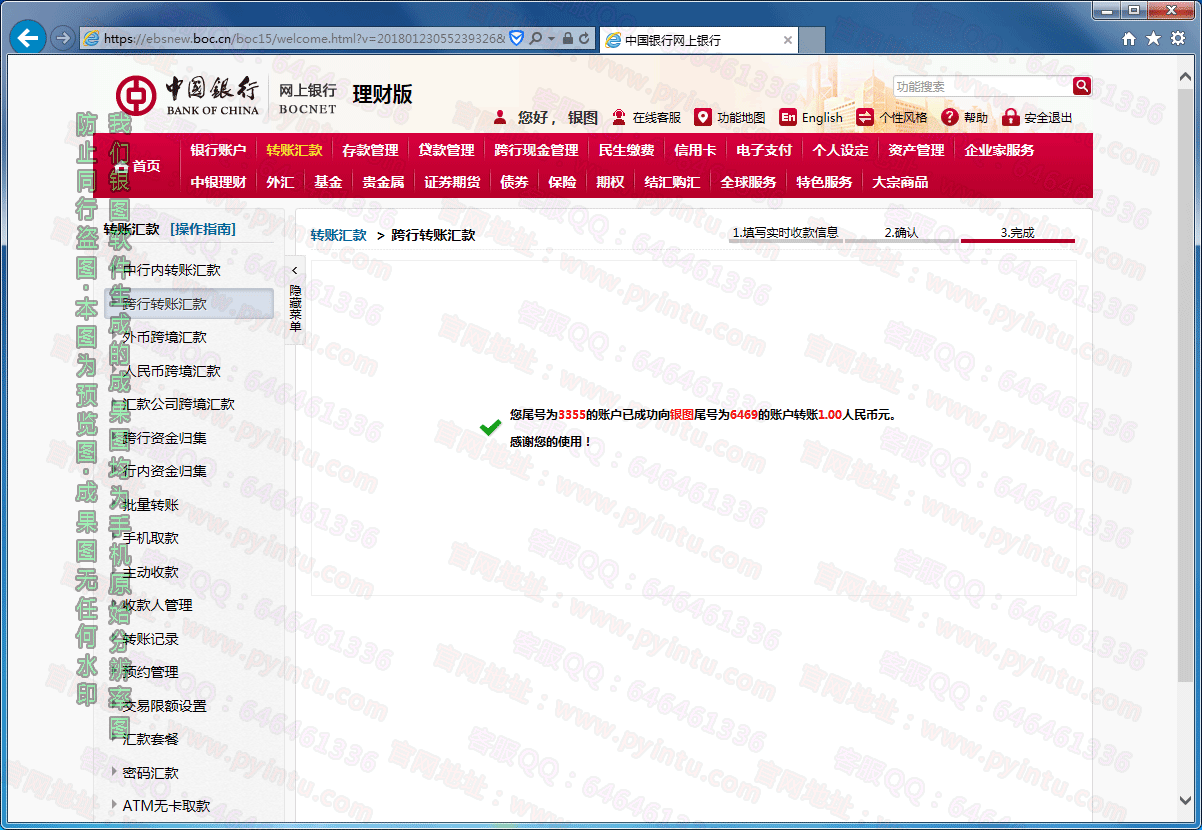1202x830 pixels.
Task: Open the 贷款管理 menu
Action: [446, 150]
